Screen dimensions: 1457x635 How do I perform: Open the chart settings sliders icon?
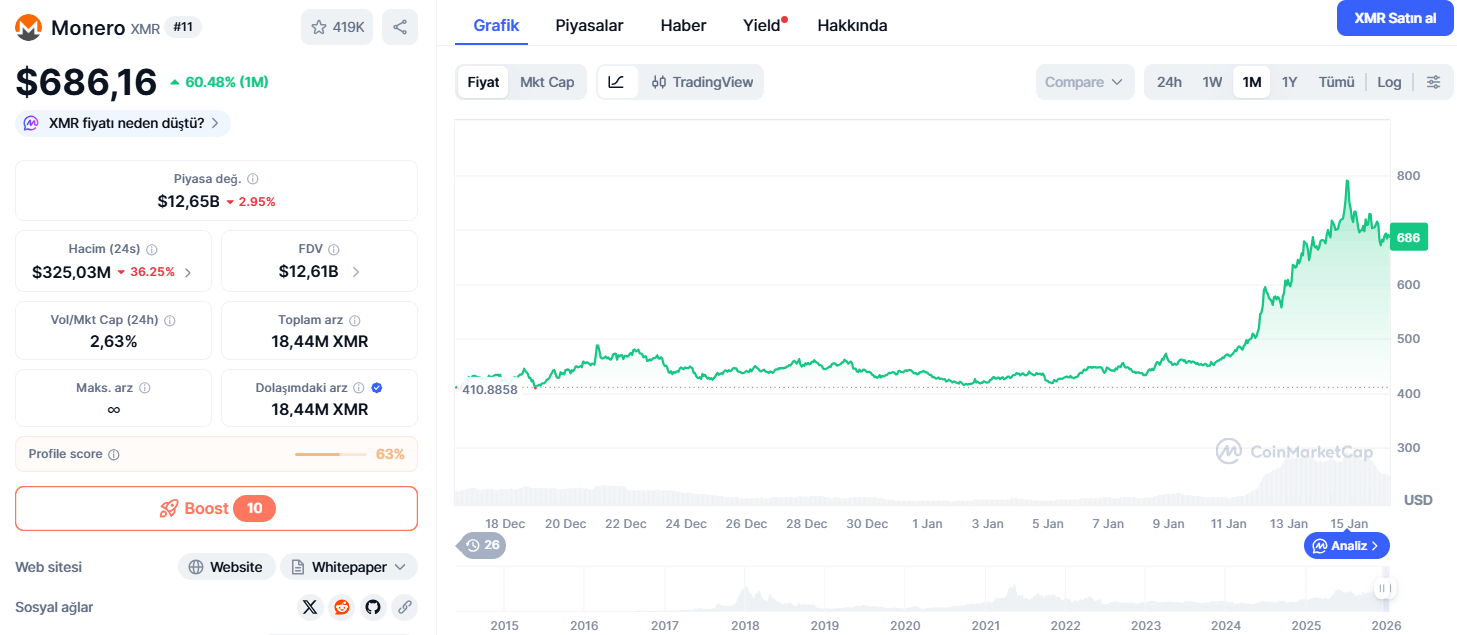coord(1434,82)
